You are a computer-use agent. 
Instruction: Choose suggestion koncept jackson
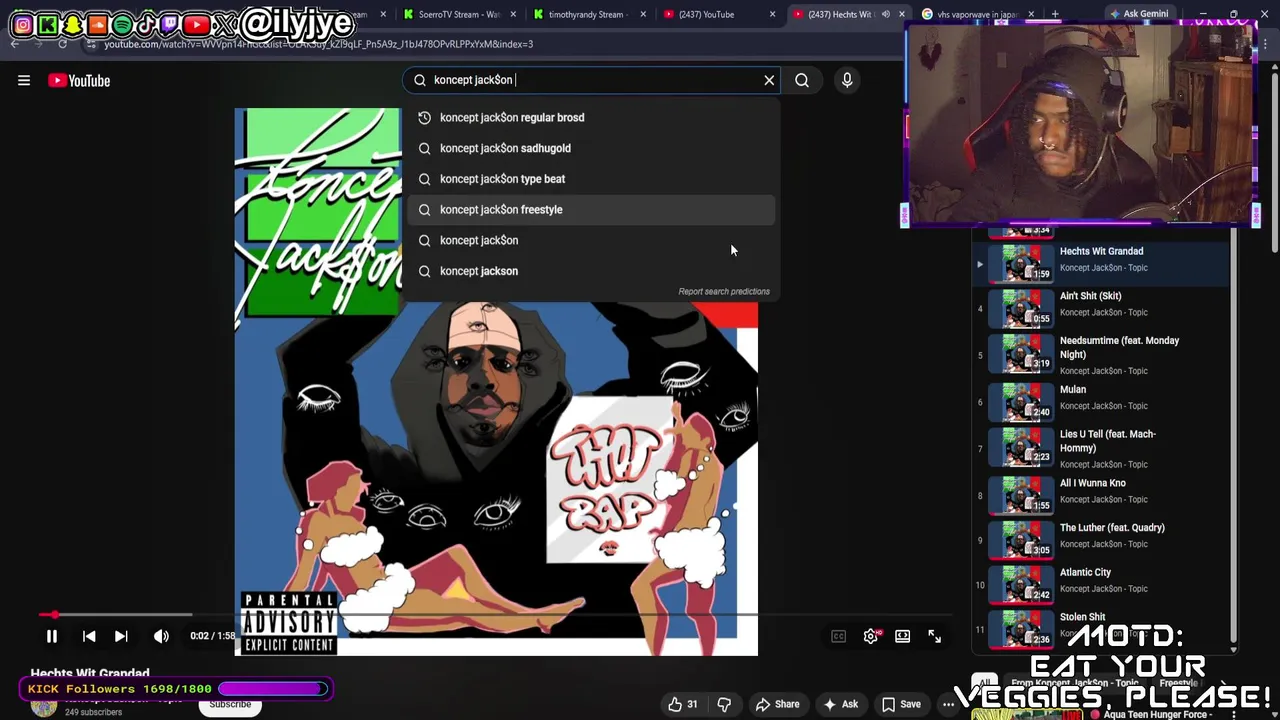(590, 271)
